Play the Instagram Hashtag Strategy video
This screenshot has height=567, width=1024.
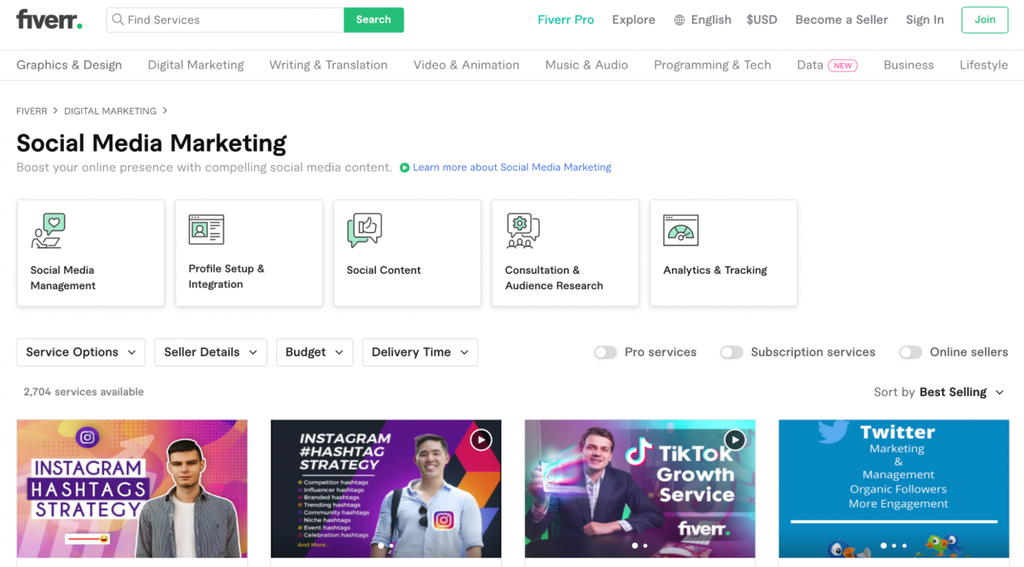481,440
